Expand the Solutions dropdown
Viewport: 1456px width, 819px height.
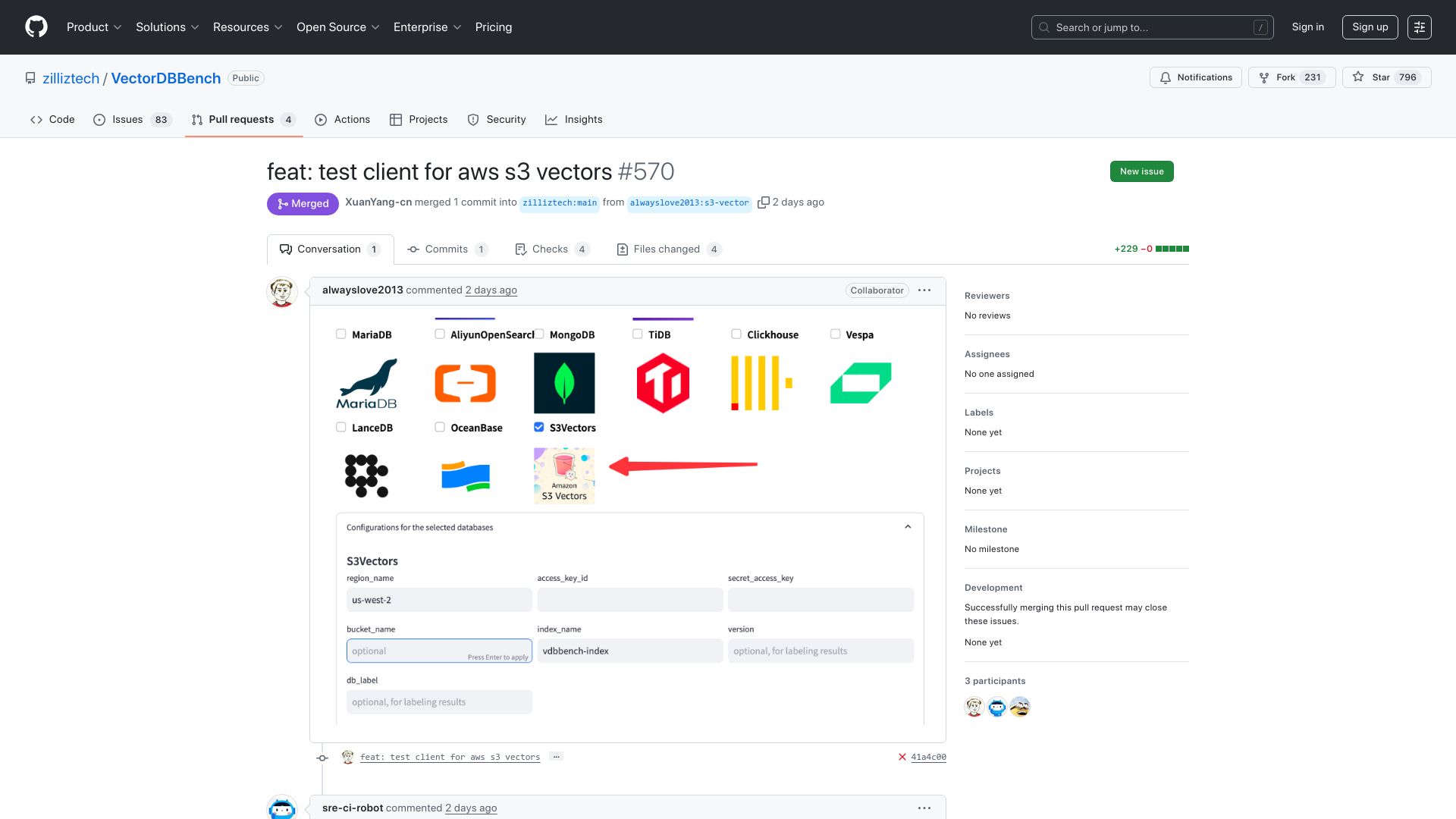click(167, 27)
